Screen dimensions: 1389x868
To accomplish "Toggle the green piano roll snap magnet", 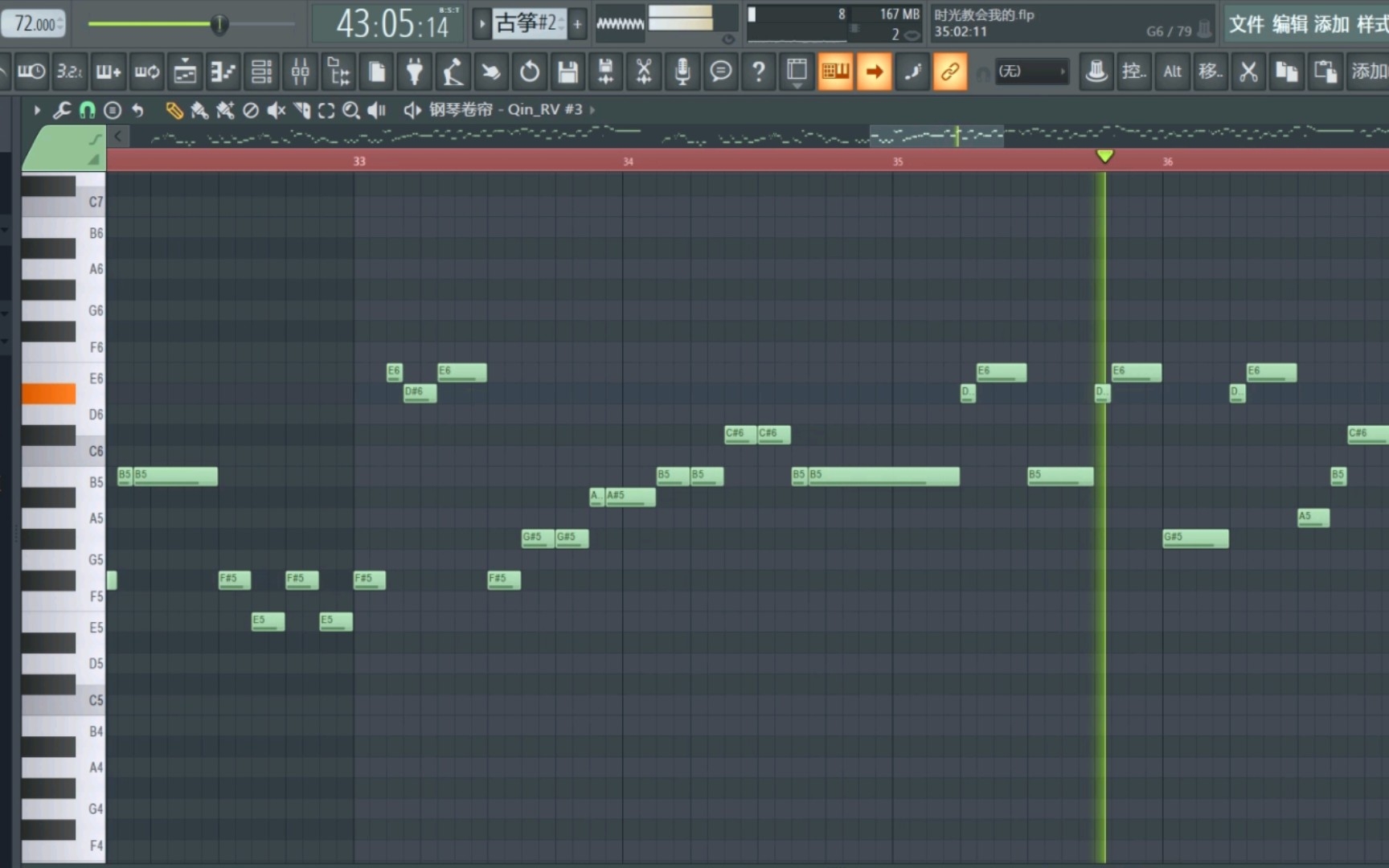I will click(x=87, y=110).
